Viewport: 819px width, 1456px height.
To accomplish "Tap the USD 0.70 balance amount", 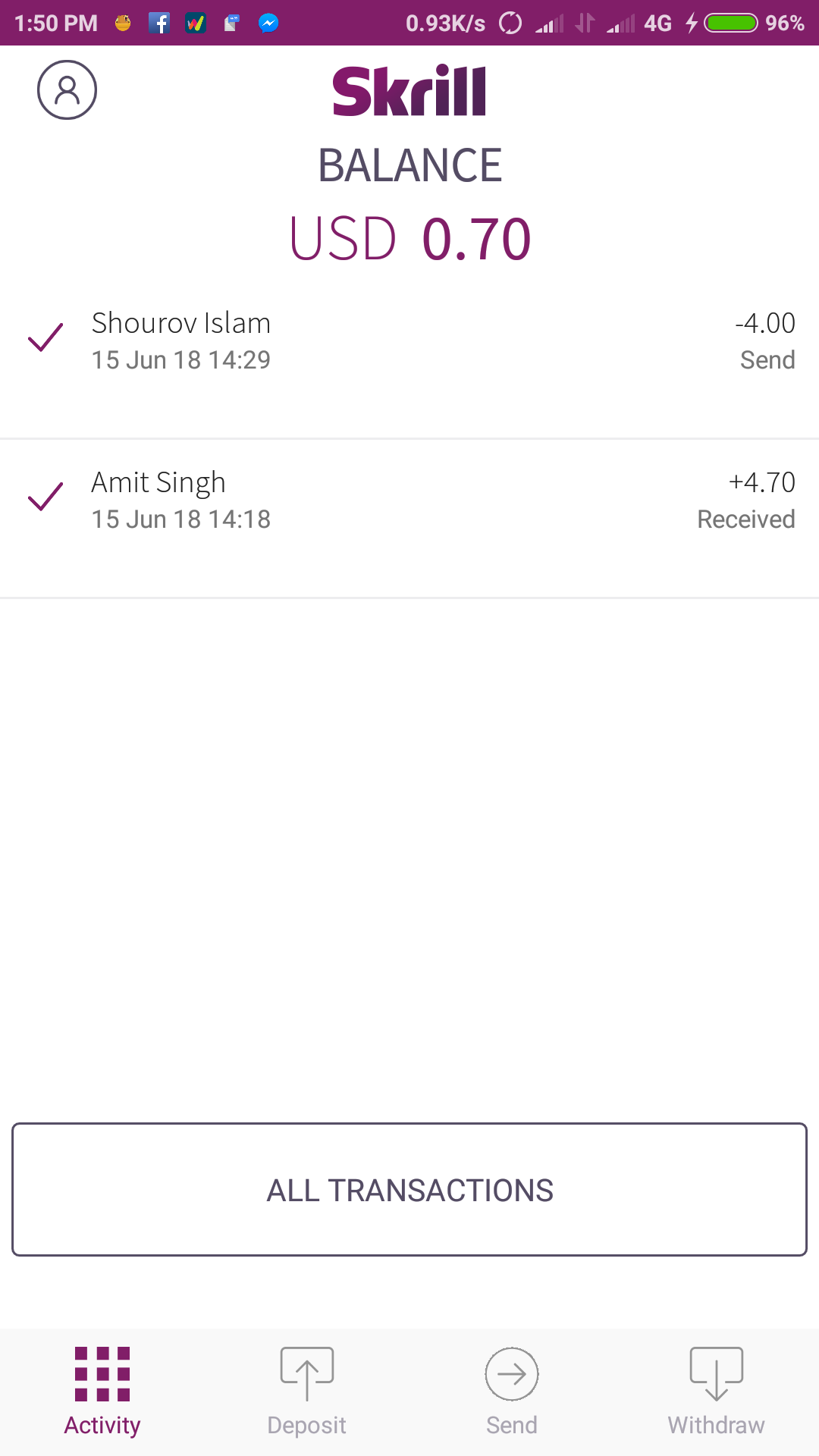I will click(410, 239).
